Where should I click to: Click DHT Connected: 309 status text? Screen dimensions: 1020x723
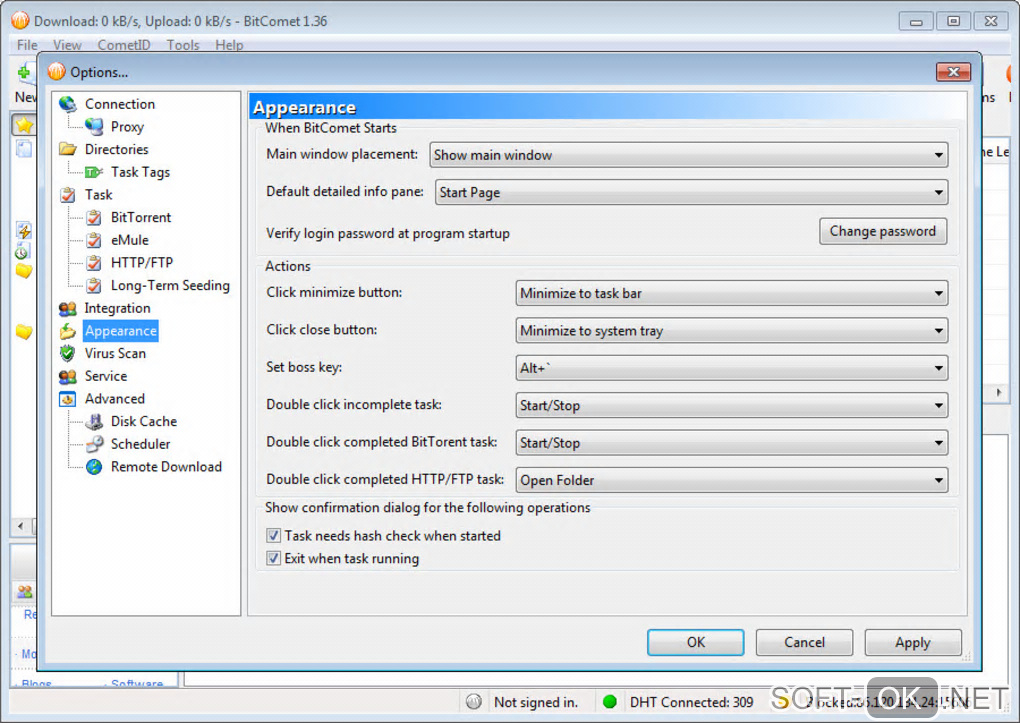[691, 702]
